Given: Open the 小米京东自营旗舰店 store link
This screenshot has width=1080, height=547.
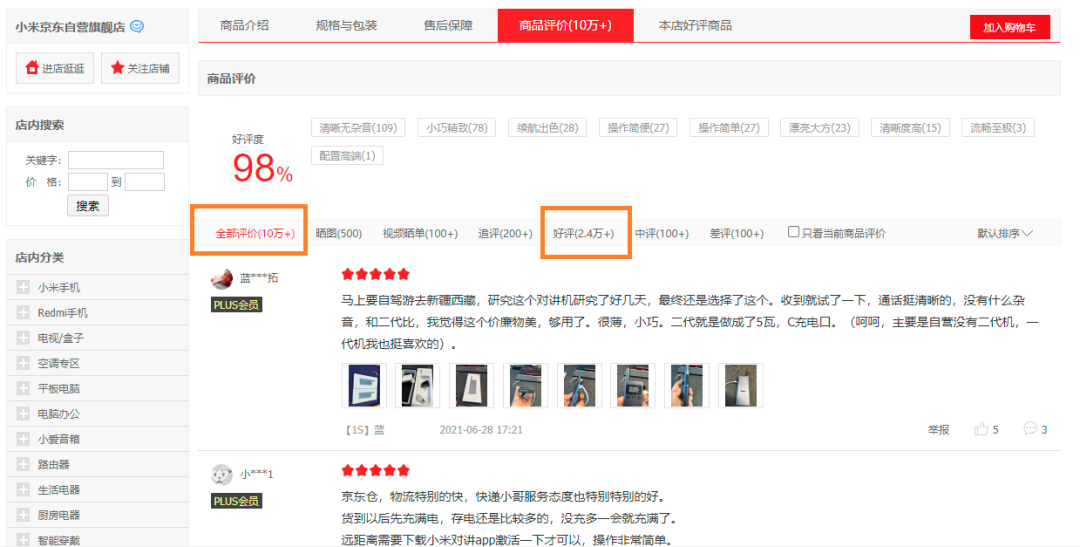Looking at the screenshot, I should click(70, 27).
